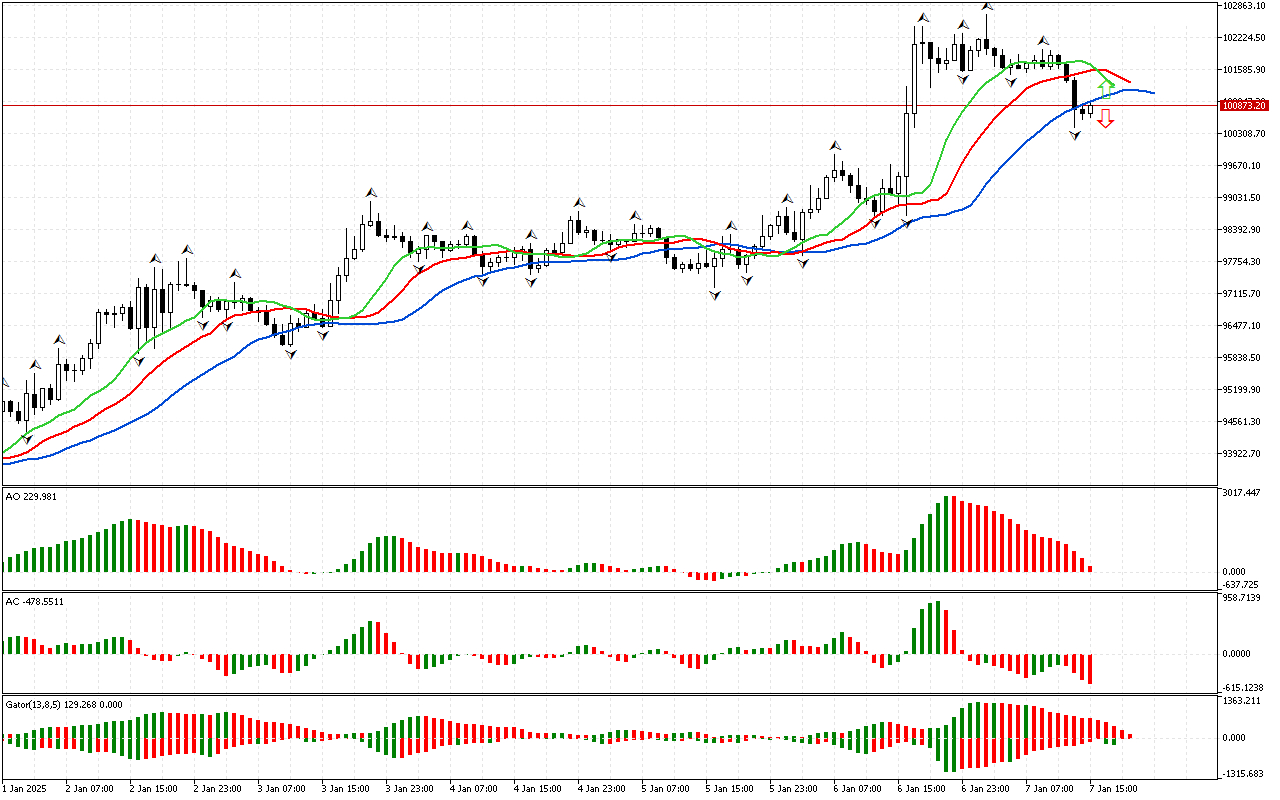Click the 4 Jan 23:00 time label
Image resolution: width=1280 pixels, height=800 pixels.
pyautogui.click(x=600, y=788)
